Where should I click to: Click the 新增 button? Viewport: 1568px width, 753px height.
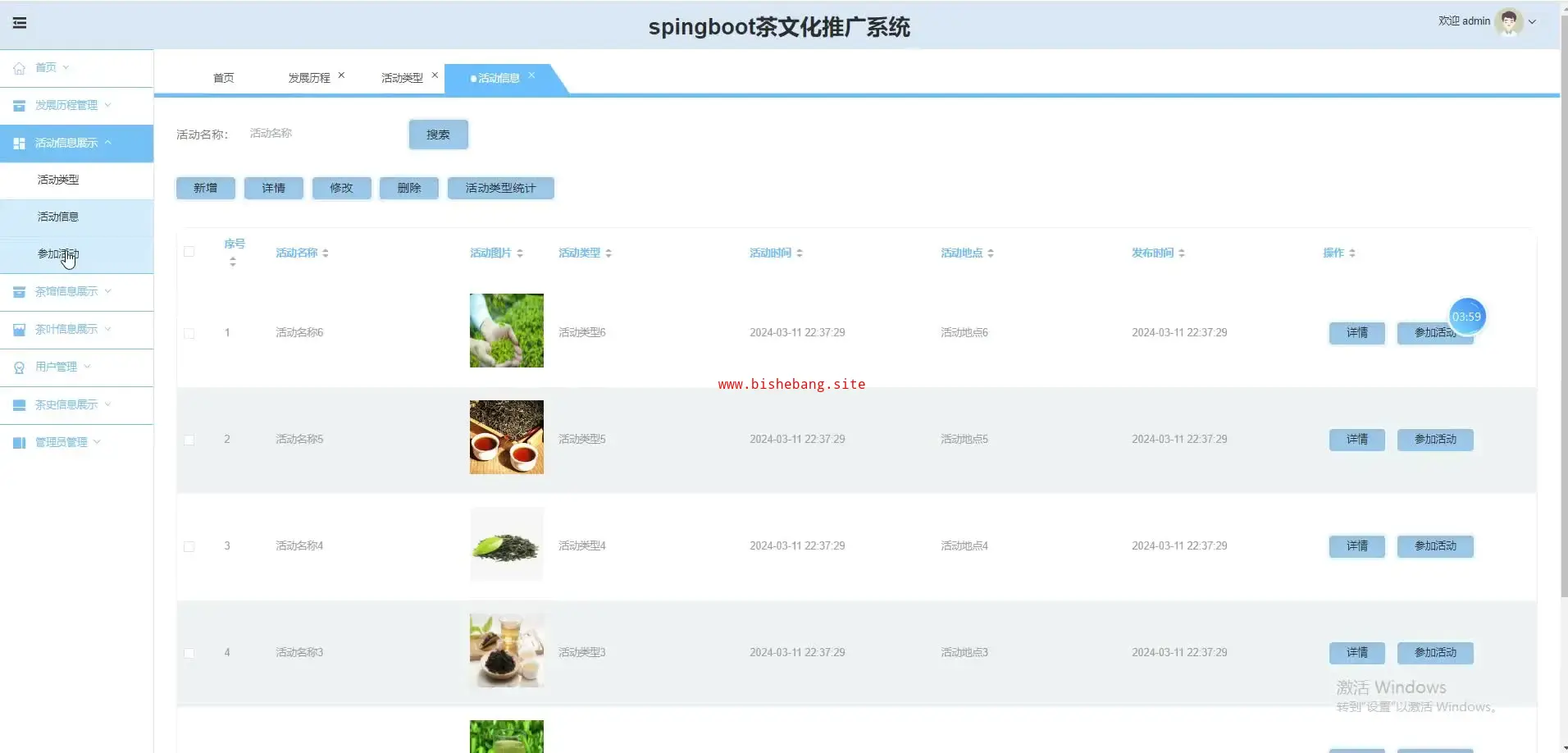pos(206,189)
